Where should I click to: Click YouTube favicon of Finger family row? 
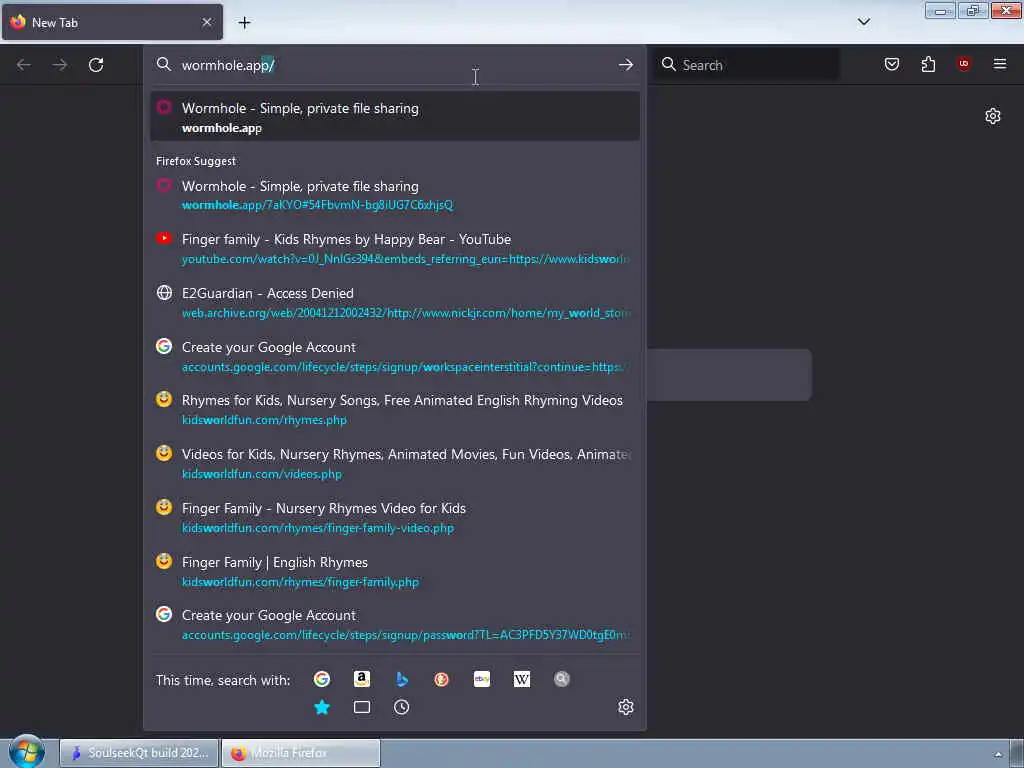click(x=164, y=238)
